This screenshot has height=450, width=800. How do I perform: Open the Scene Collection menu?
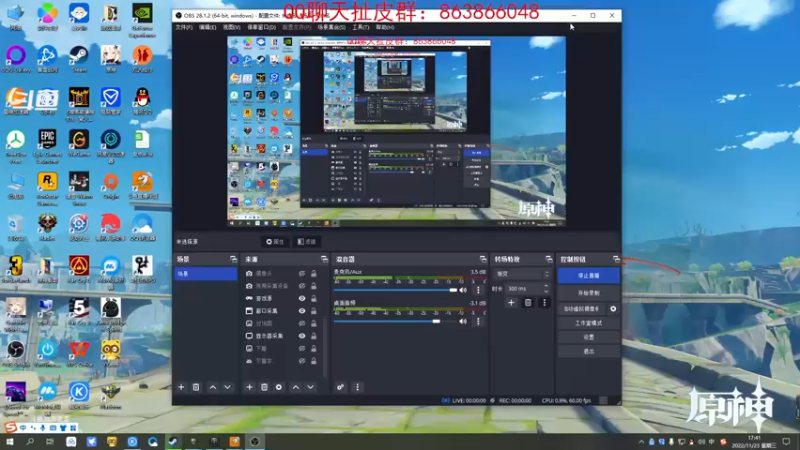click(331, 27)
